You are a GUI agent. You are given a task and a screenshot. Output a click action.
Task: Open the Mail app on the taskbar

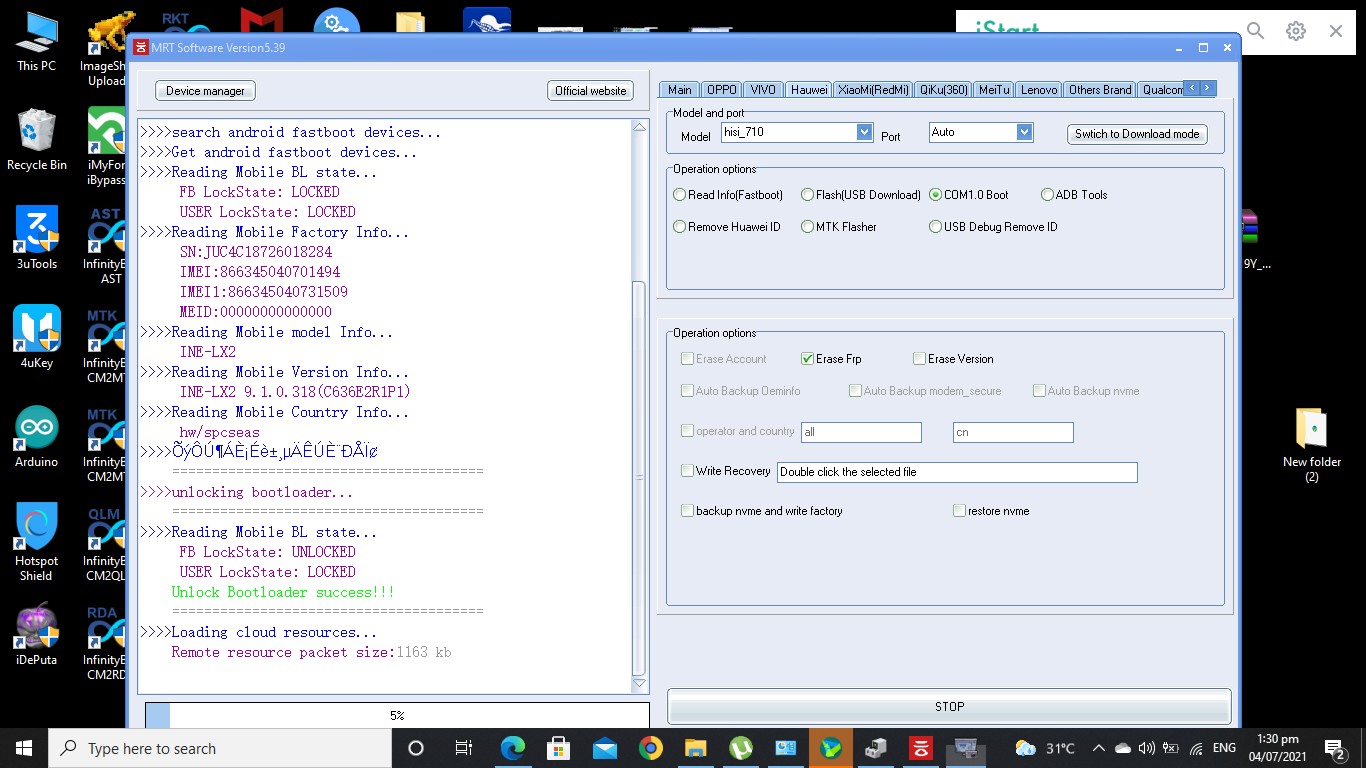tap(605, 748)
